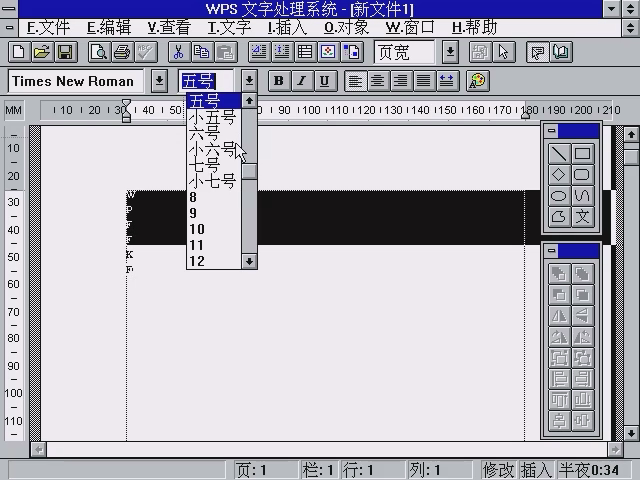The width and height of the screenshot is (640, 480).
Task: Open the H.帮助 menu
Action: tap(474, 28)
